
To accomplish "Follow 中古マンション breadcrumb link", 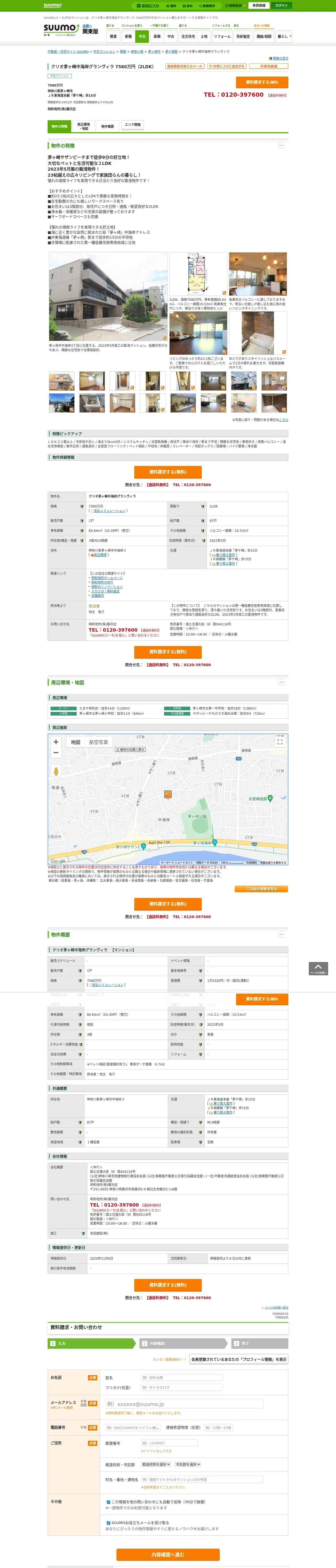I will tap(104, 52).
